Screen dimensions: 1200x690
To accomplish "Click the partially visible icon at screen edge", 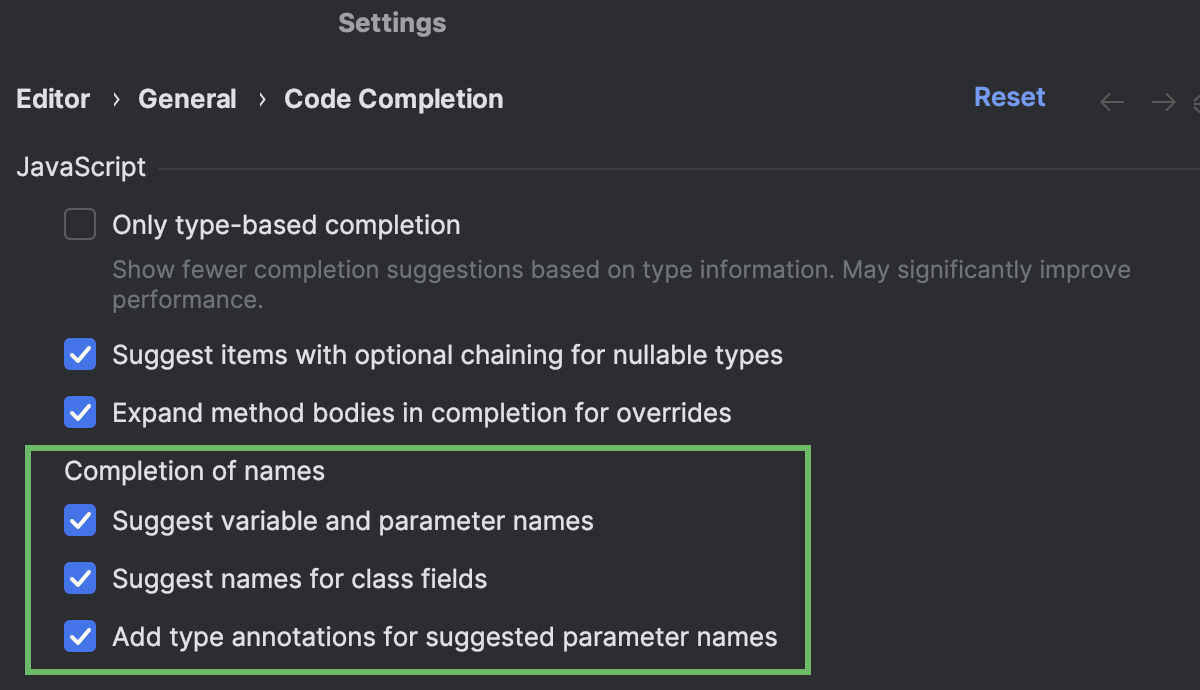I will tap(1196, 101).
